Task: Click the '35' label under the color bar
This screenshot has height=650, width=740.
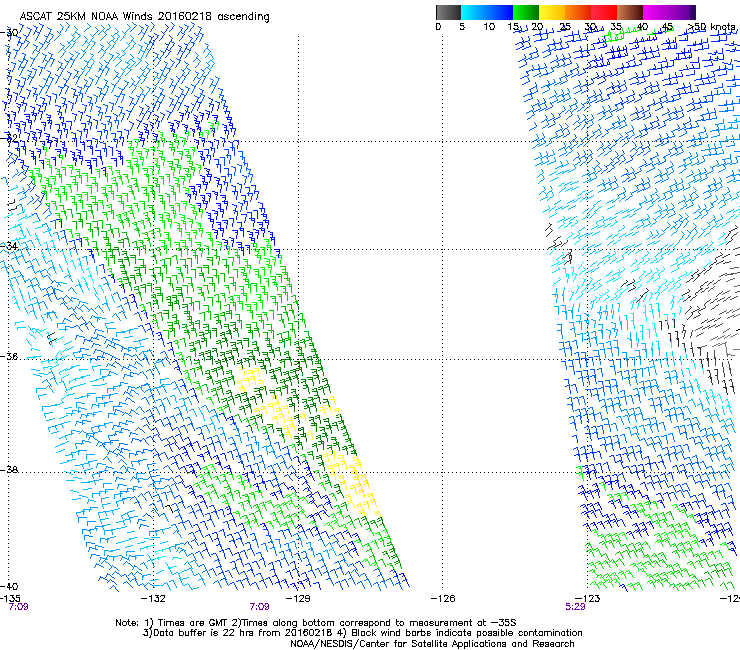Action: pyautogui.click(x=616, y=27)
